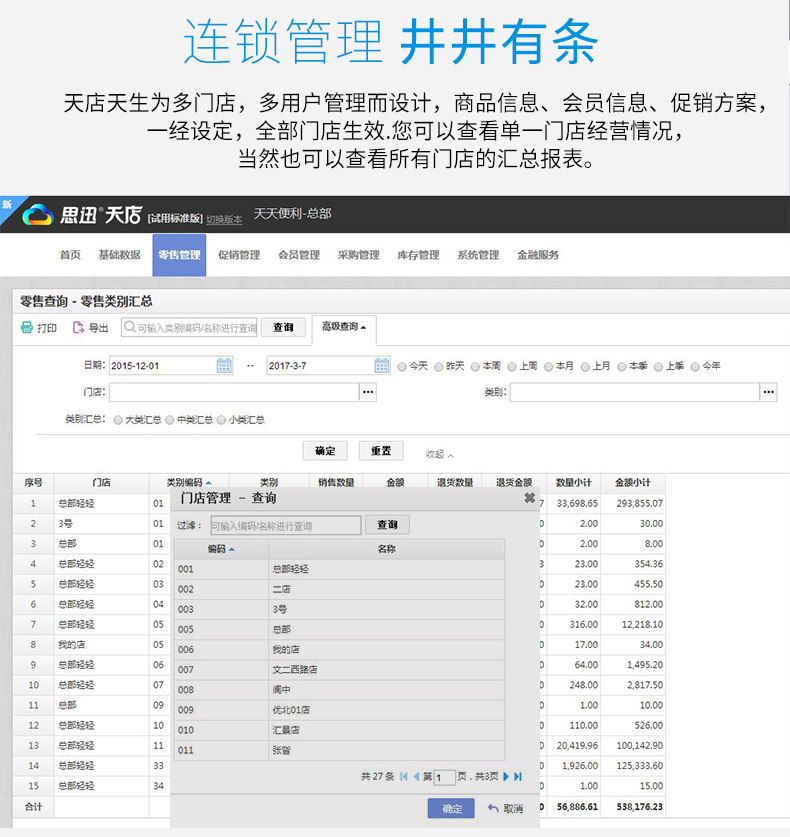The image size is (790, 837).
Task: Jump to the last page of stores
Action: [519, 776]
